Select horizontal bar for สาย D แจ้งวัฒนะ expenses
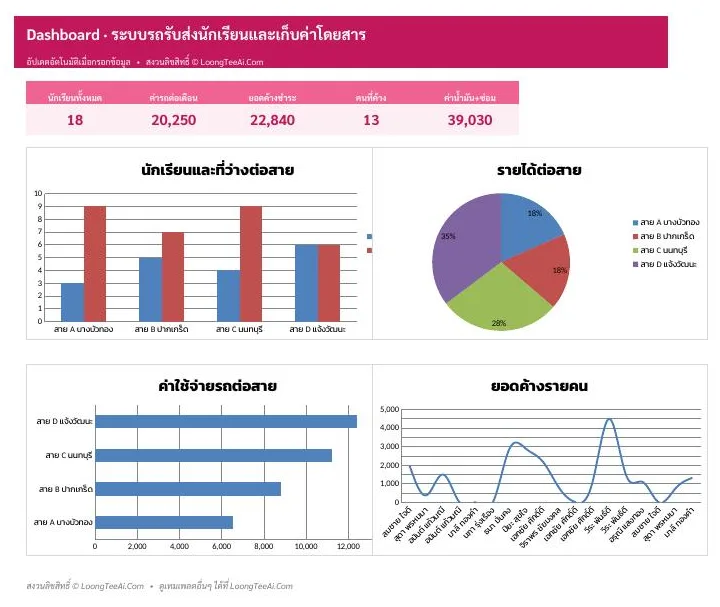 tap(226, 422)
